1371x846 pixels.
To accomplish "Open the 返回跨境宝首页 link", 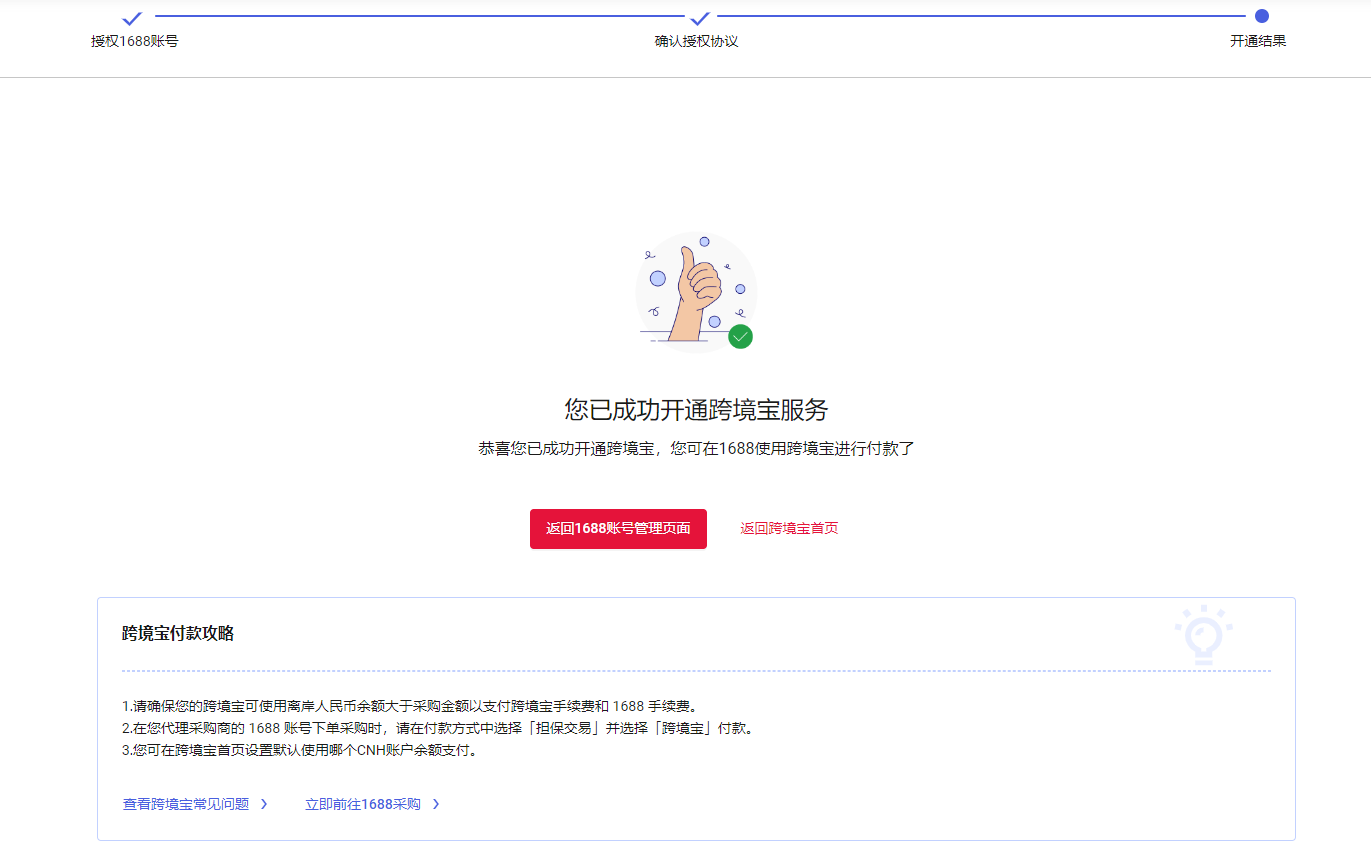I will coord(789,528).
